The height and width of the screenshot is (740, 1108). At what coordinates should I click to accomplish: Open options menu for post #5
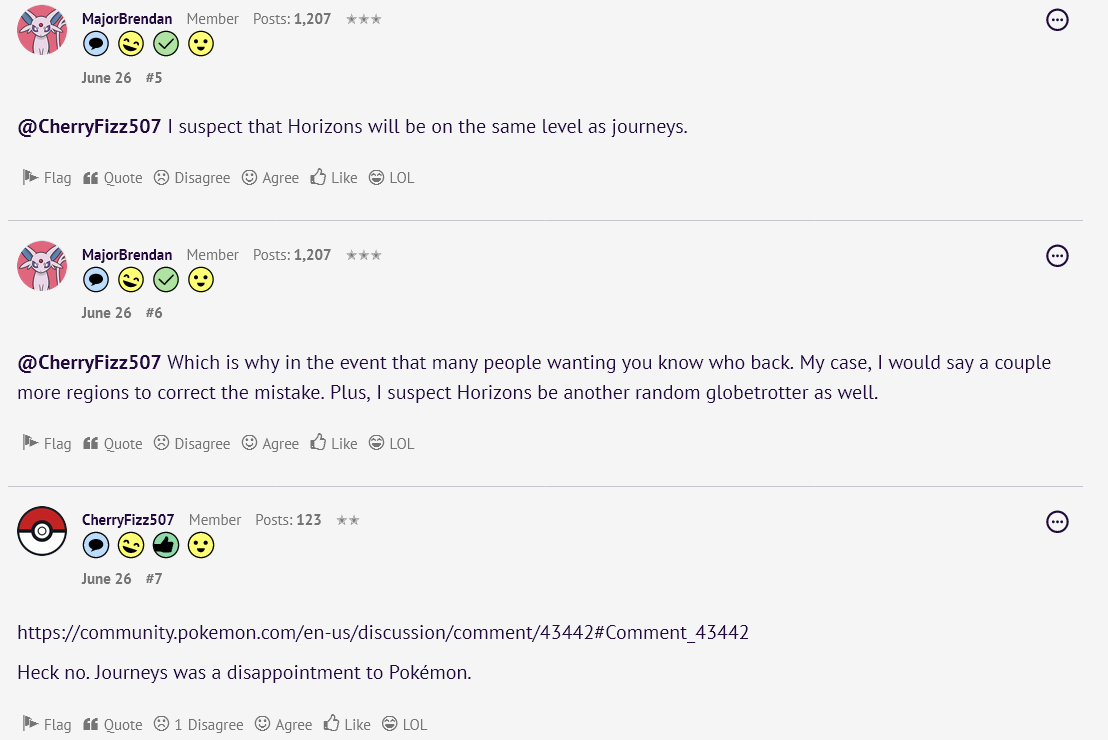pos(1057,20)
